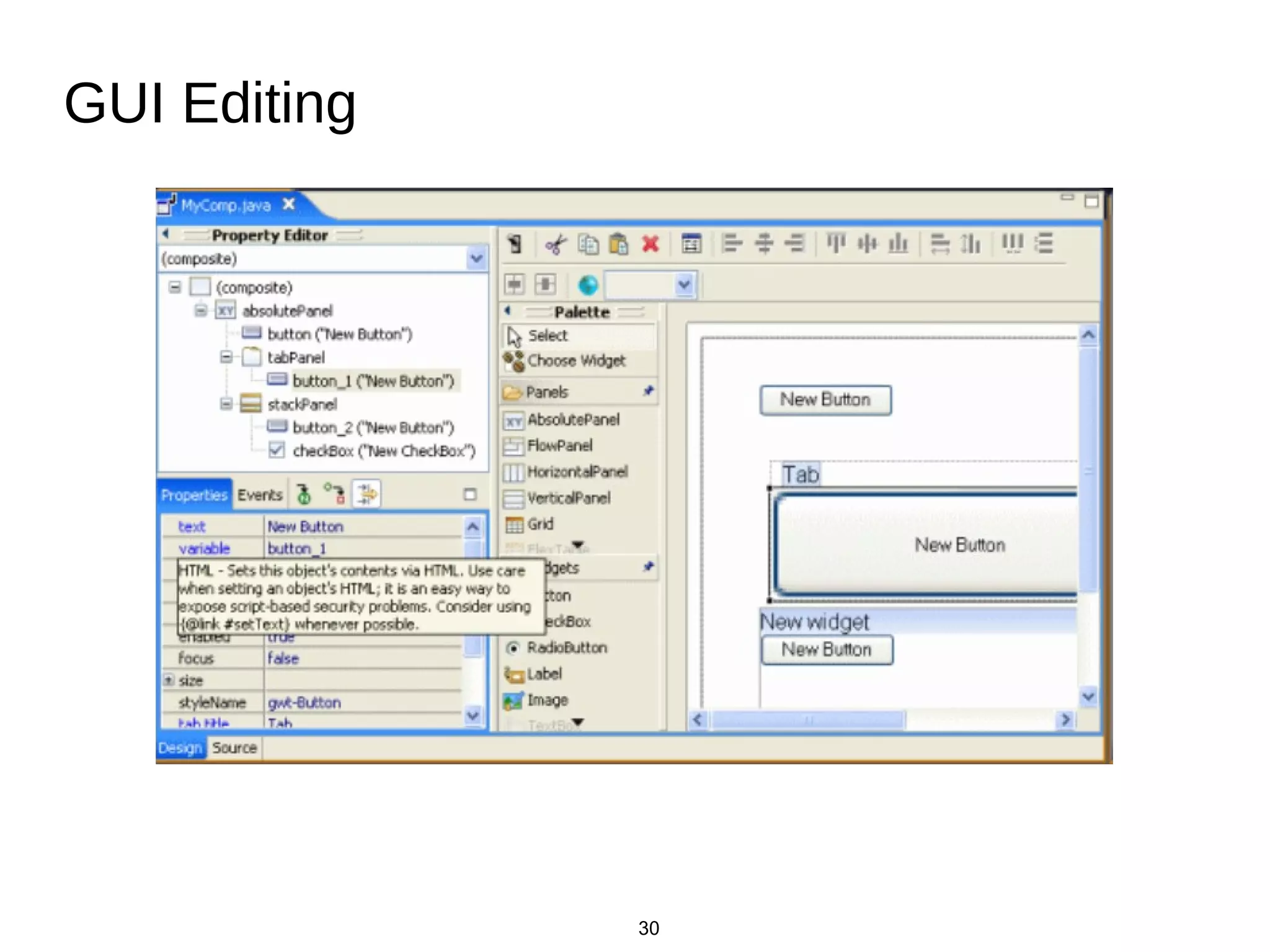The height and width of the screenshot is (952, 1270).
Task: Open the (composite) combo box dropdown
Action: click(476, 258)
